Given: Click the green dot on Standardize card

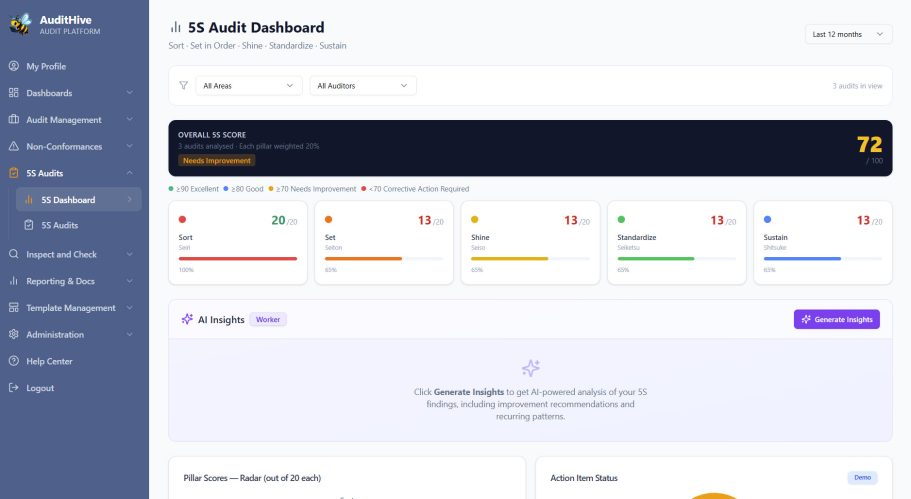Looking at the screenshot, I should [x=621, y=220].
